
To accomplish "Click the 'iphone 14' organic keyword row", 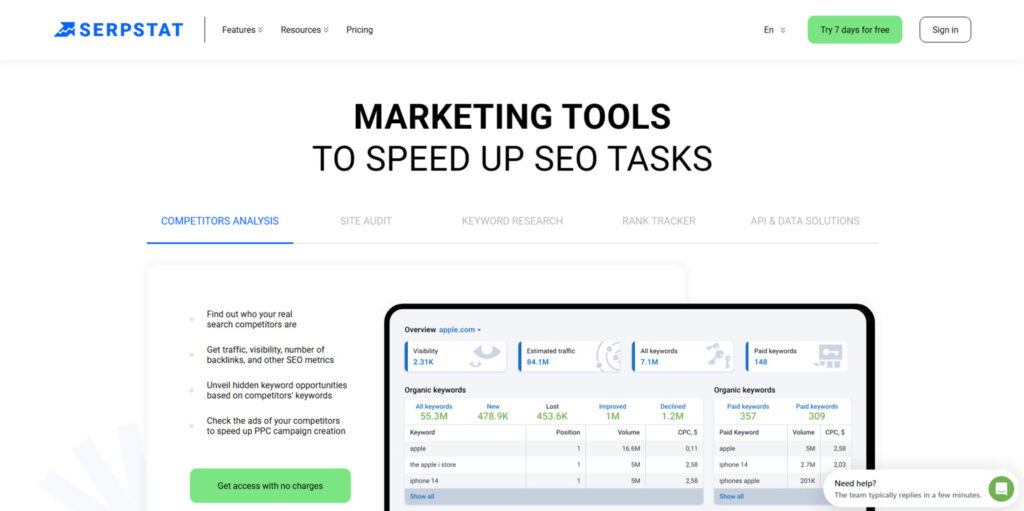I will point(554,481).
